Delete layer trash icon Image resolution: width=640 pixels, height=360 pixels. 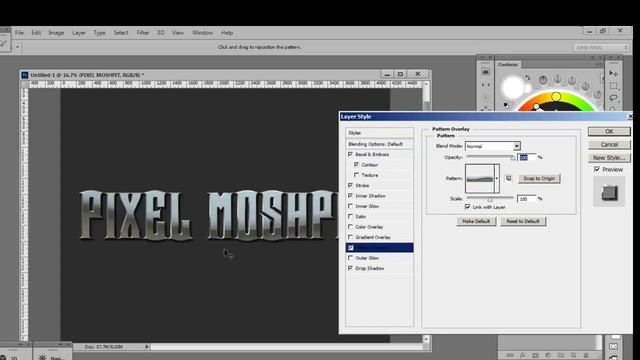coord(586,355)
